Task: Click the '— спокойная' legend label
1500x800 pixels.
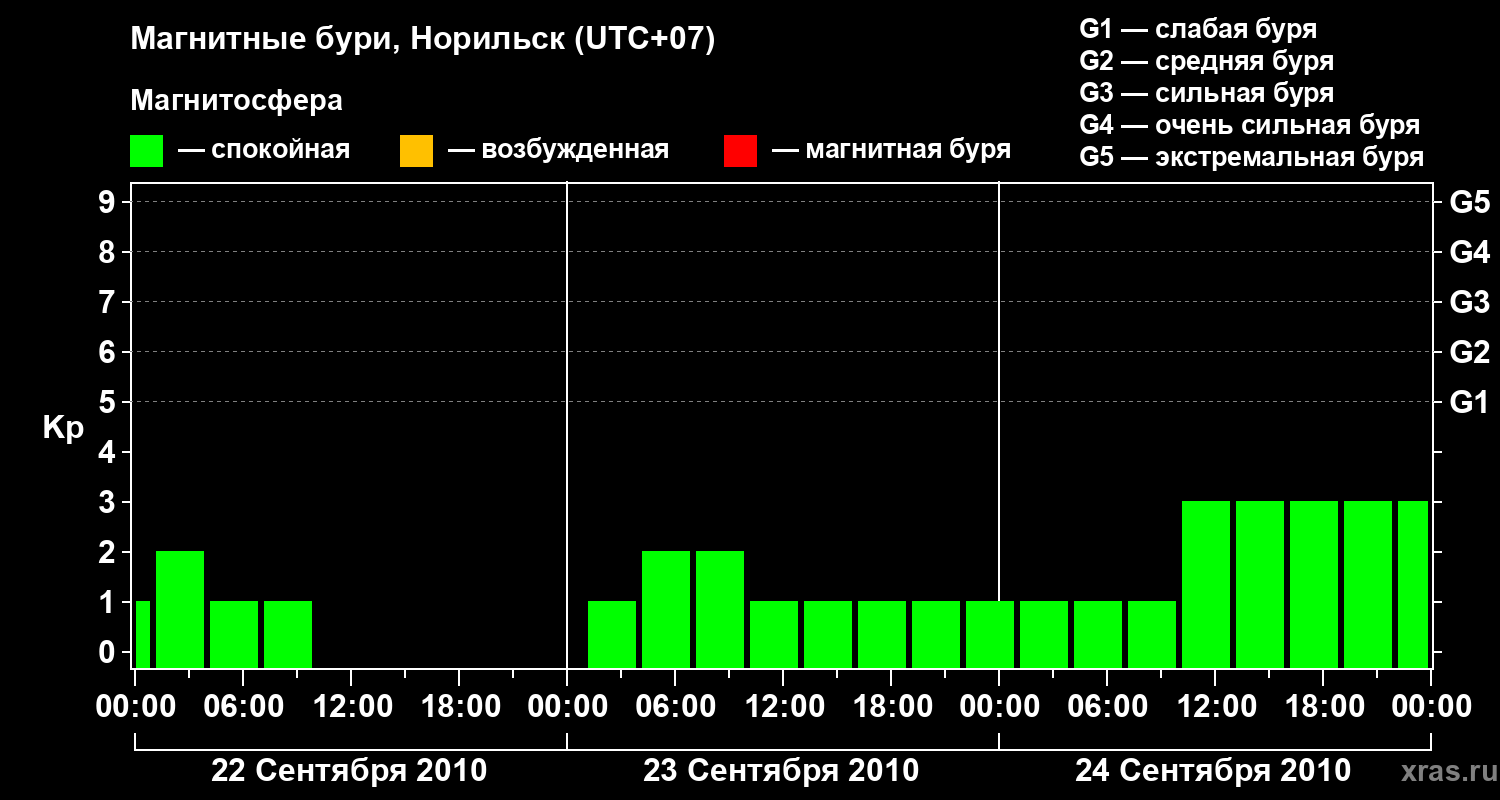Action: click(x=264, y=150)
